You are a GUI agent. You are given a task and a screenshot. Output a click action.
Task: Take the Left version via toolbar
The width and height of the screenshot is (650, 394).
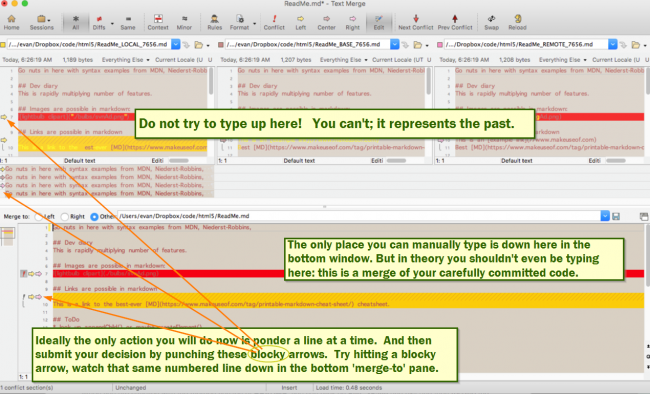(301, 22)
